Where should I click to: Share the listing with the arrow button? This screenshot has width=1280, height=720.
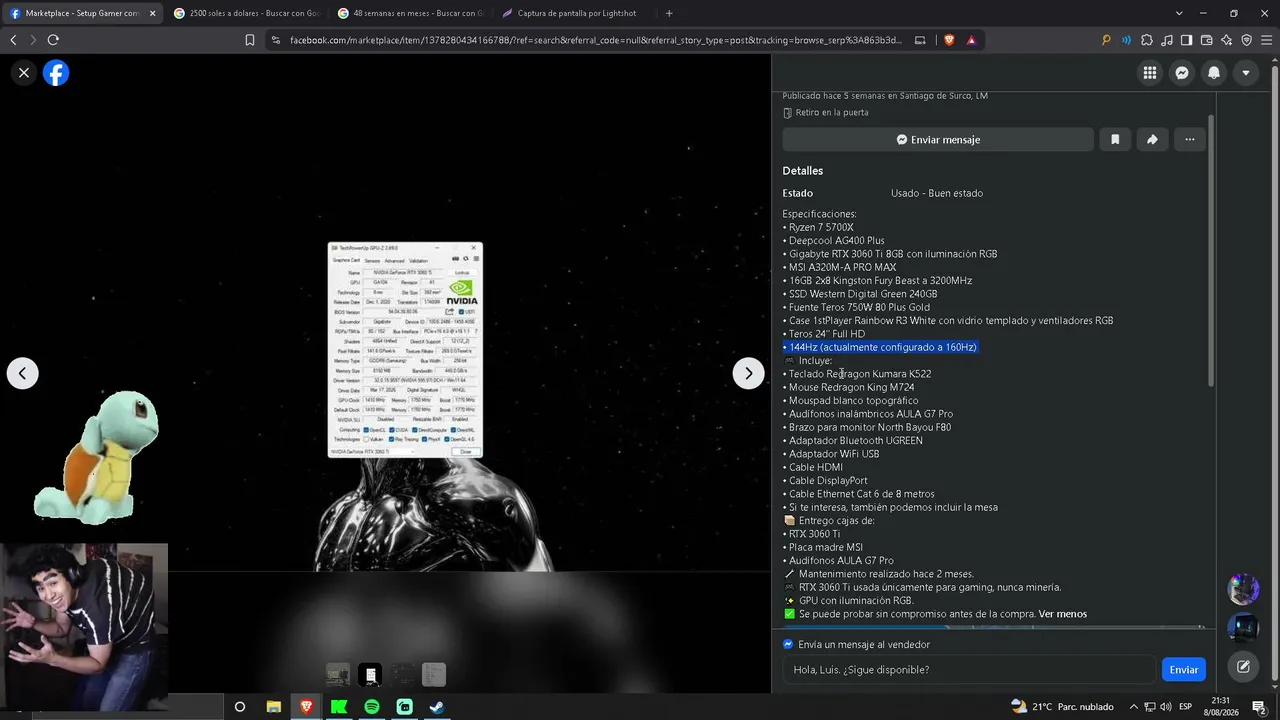1152,140
